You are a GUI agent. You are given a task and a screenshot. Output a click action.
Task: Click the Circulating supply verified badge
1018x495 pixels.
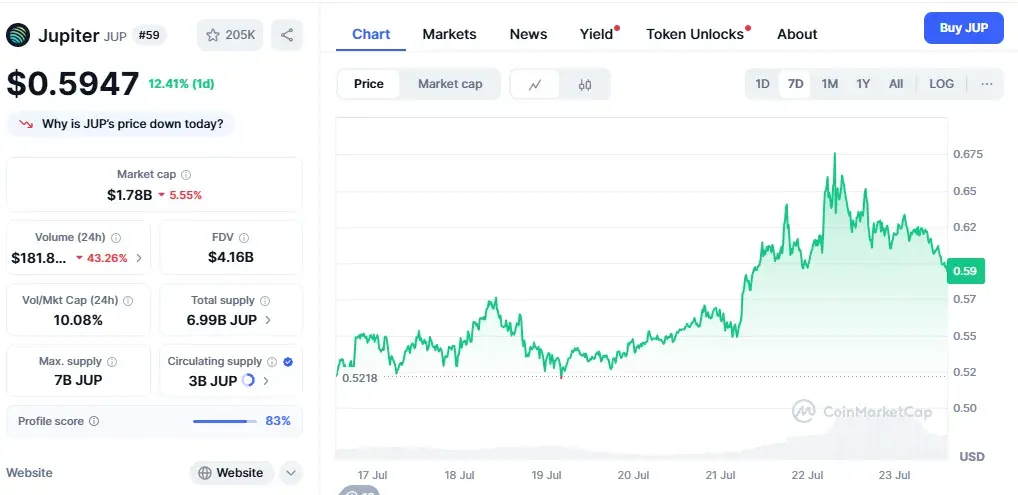[x=288, y=362]
